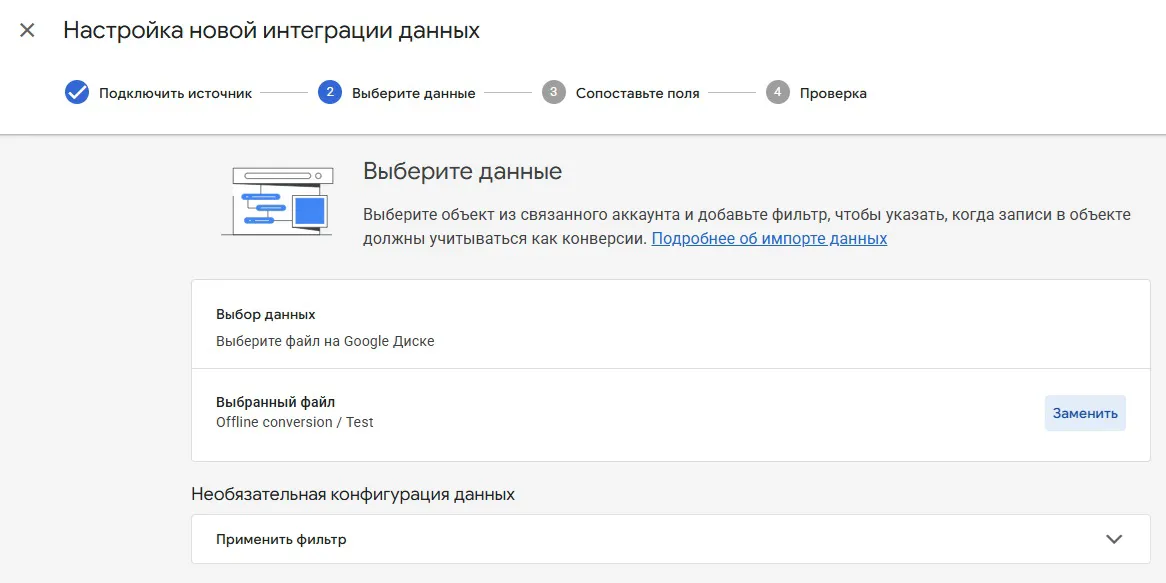1166x583 pixels.
Task: Select step 3 circle icon
Action: pyautogui.click(x=553, y=93)
